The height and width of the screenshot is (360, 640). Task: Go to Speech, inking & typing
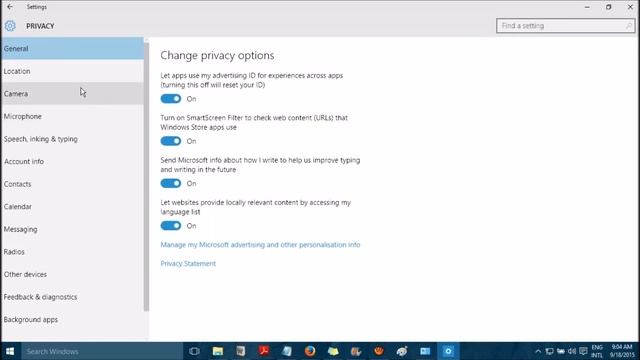point(72,139)
